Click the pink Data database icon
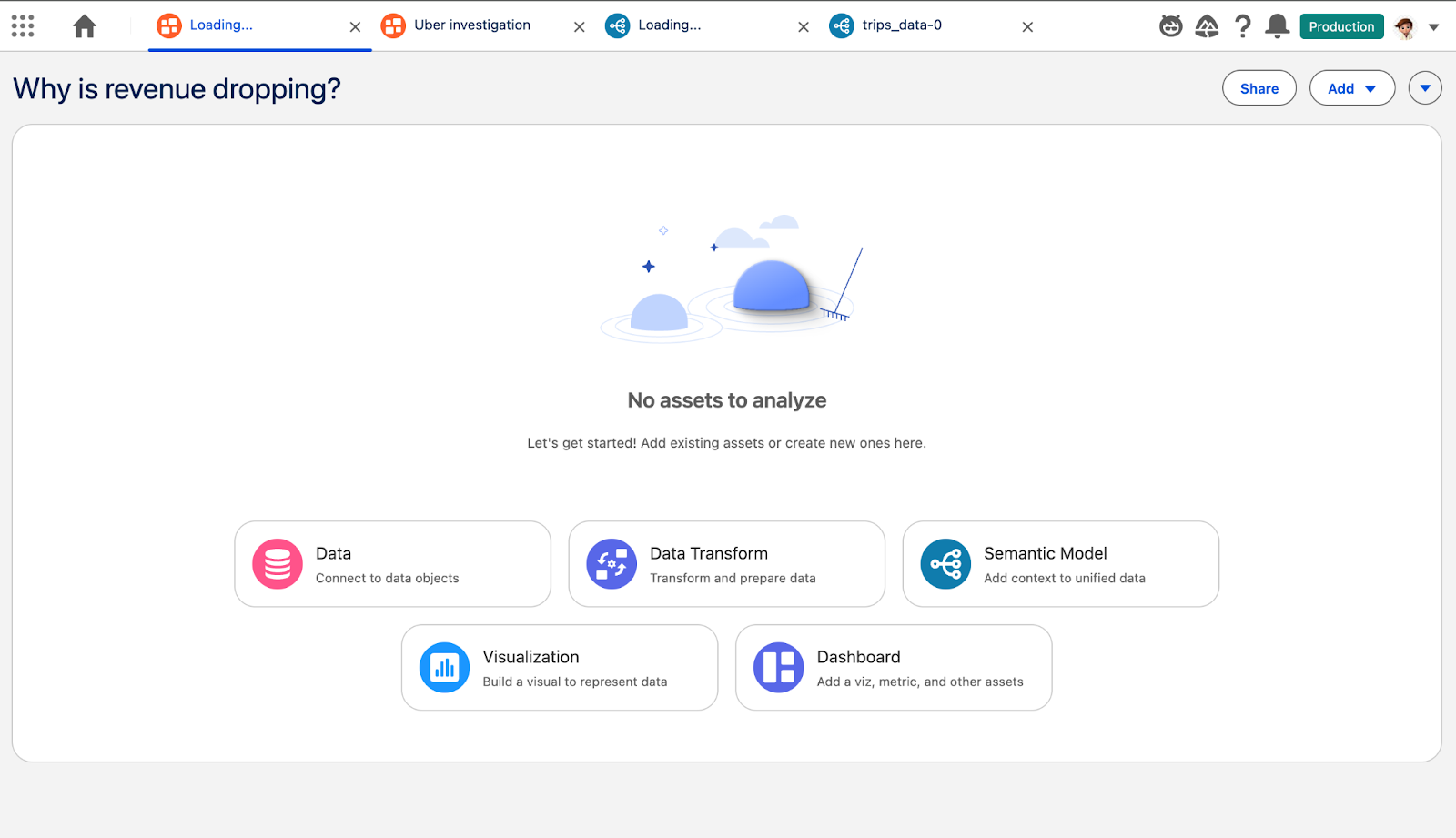Image resolution: width=1456 pixels, height=838 pixels. click(x=278, y=564)
